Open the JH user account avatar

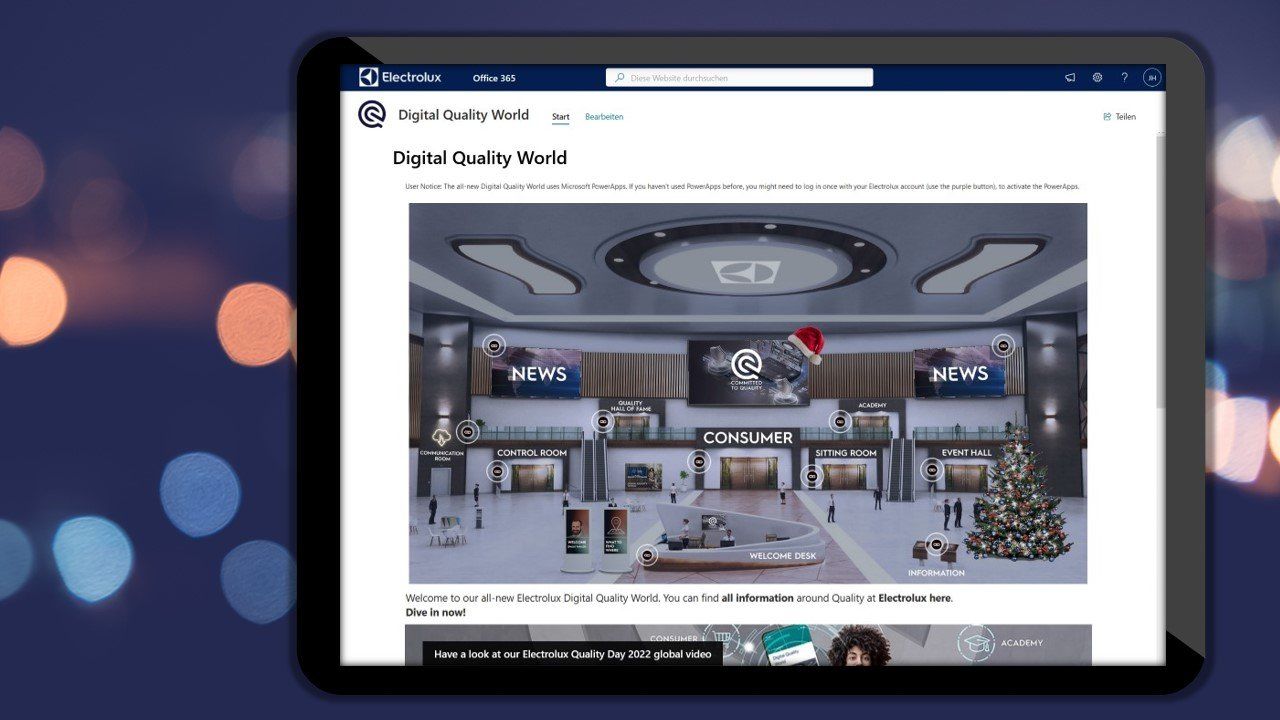[1152, 78]
